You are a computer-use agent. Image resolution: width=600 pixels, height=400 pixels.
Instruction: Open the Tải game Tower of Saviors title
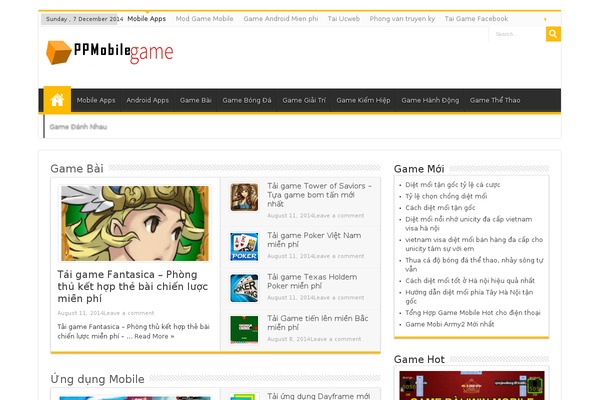tap(320, 195)
